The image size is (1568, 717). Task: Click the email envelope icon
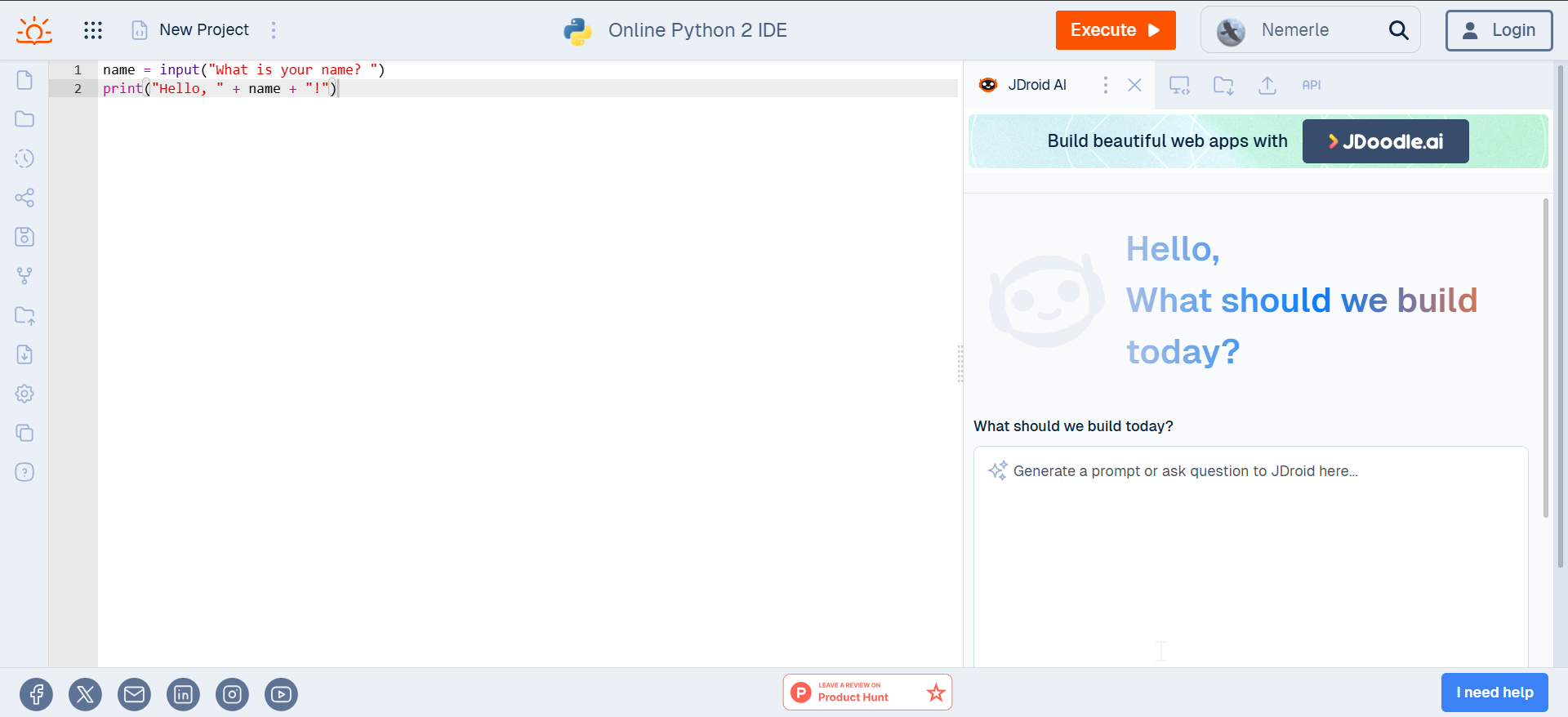[x=135, y=694]
